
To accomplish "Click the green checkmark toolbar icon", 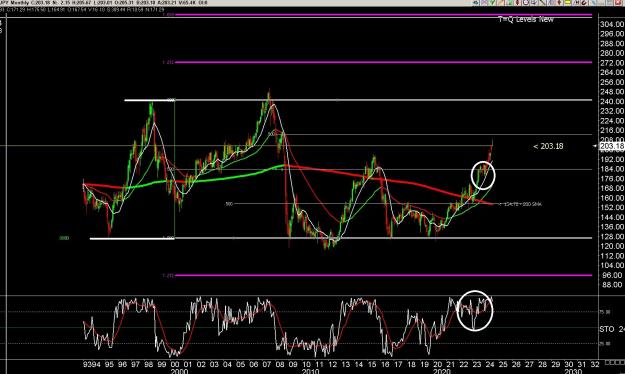I will (492, 2).
